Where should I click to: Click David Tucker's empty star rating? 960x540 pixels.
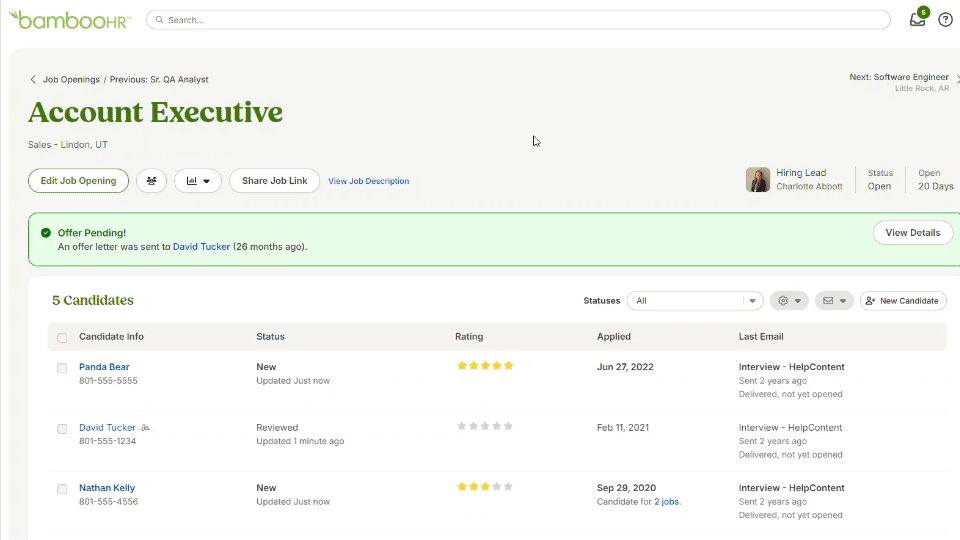[485, 426]
